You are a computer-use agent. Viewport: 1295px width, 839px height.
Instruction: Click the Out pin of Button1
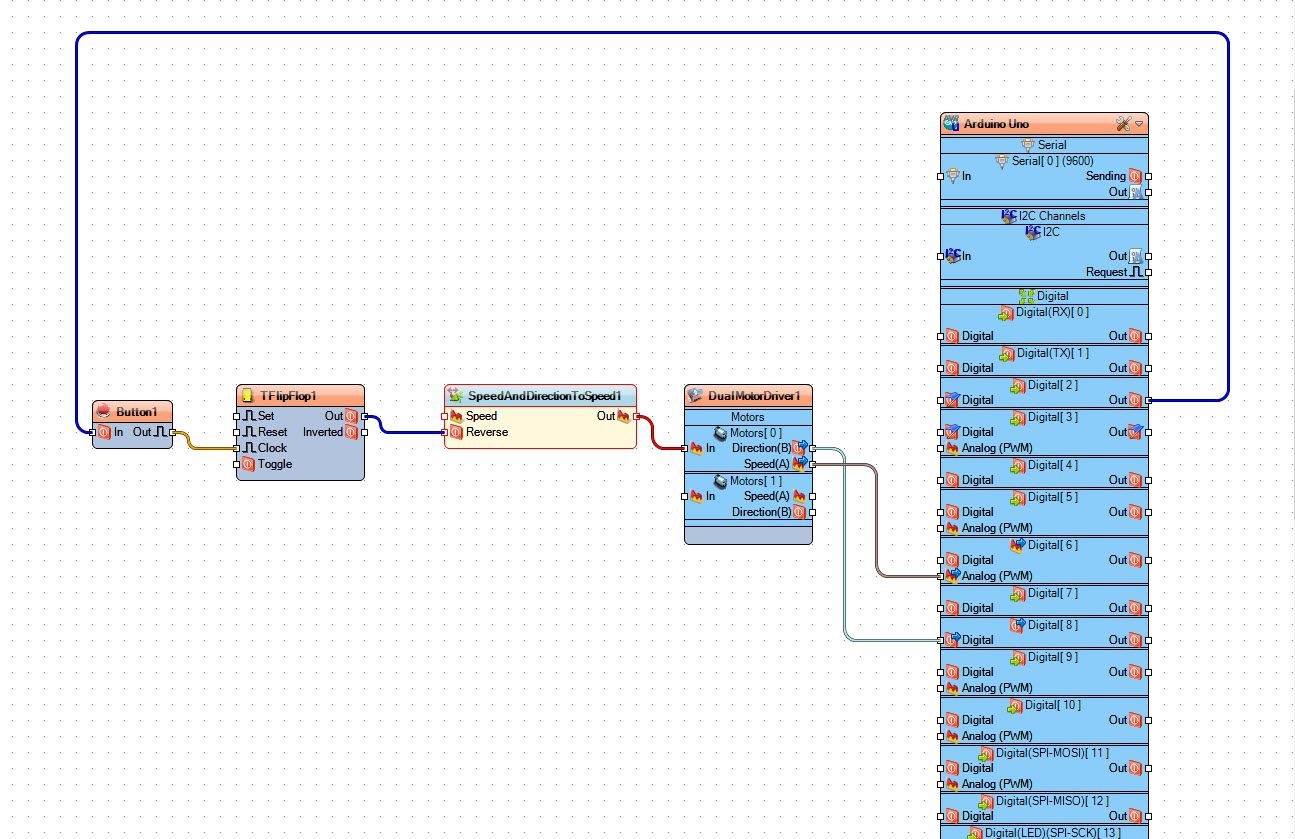[173, 432]
